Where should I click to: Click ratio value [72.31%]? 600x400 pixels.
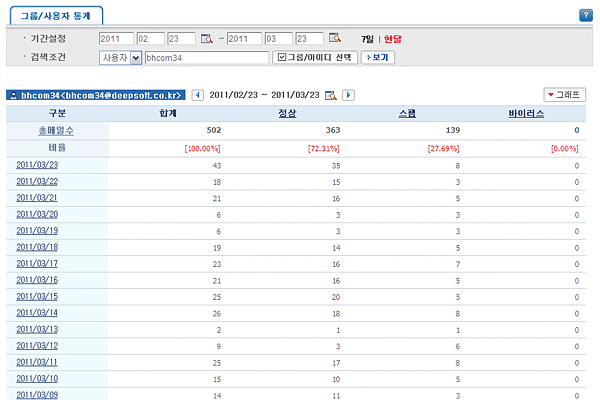pos(324,149)
